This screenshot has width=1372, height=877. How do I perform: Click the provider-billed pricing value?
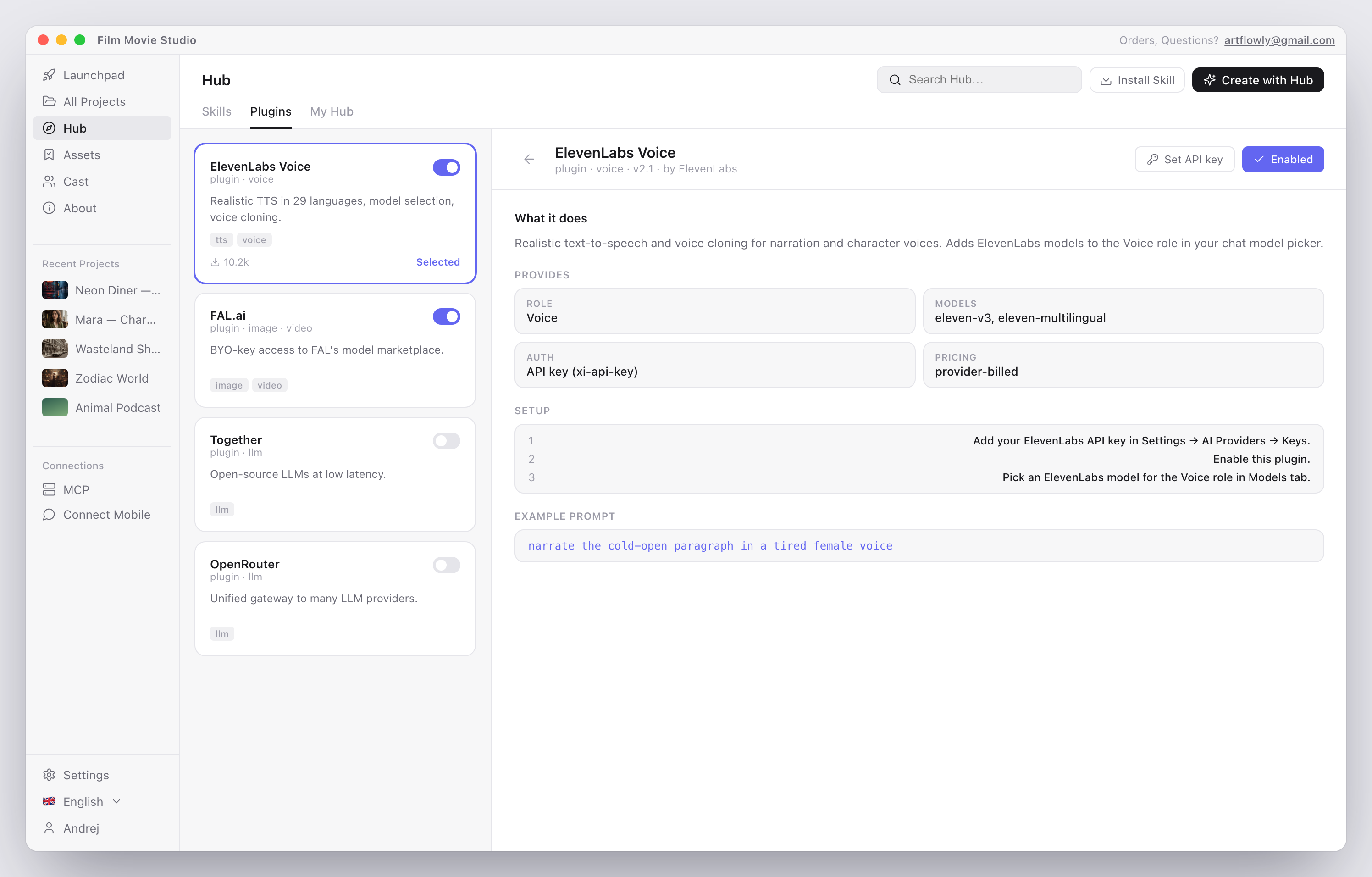976,372
